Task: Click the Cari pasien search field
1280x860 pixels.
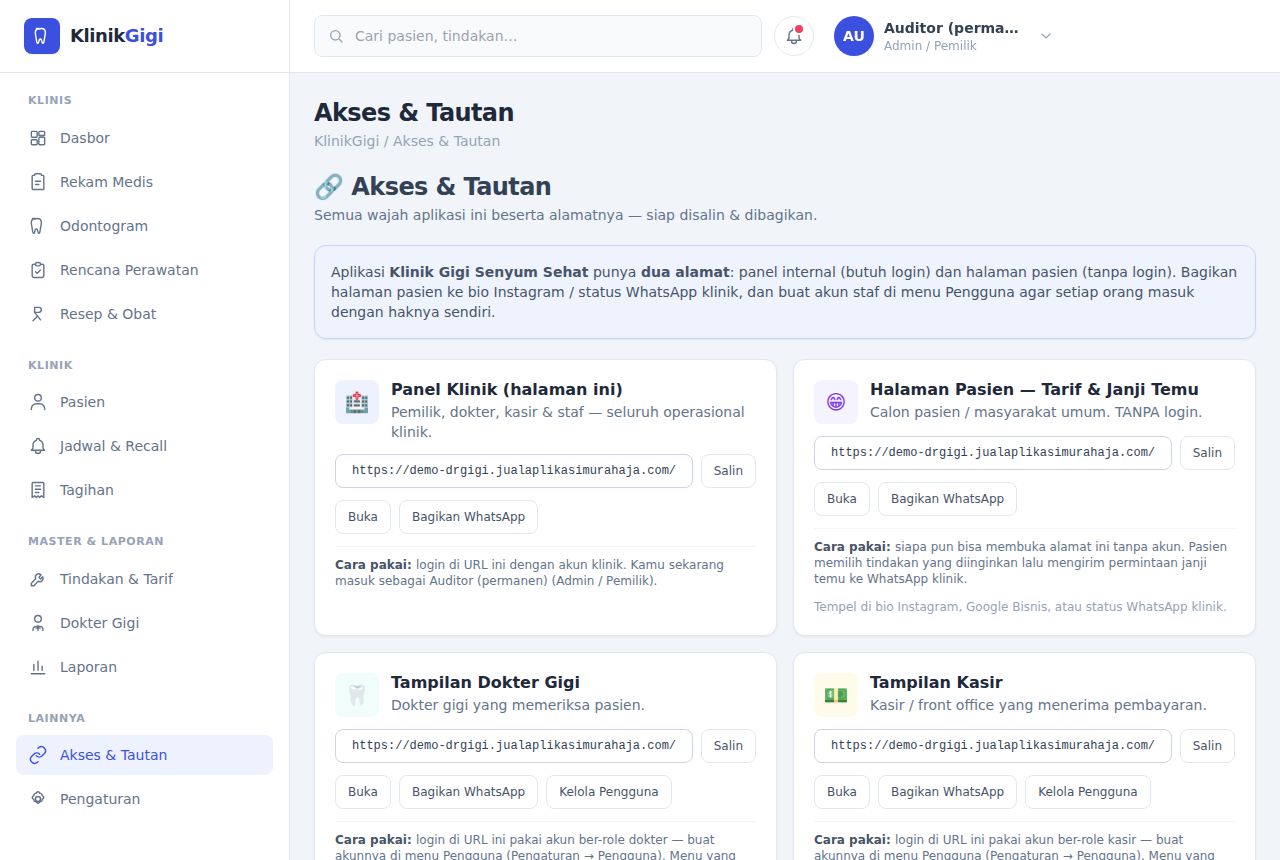Action: [538, 36]
